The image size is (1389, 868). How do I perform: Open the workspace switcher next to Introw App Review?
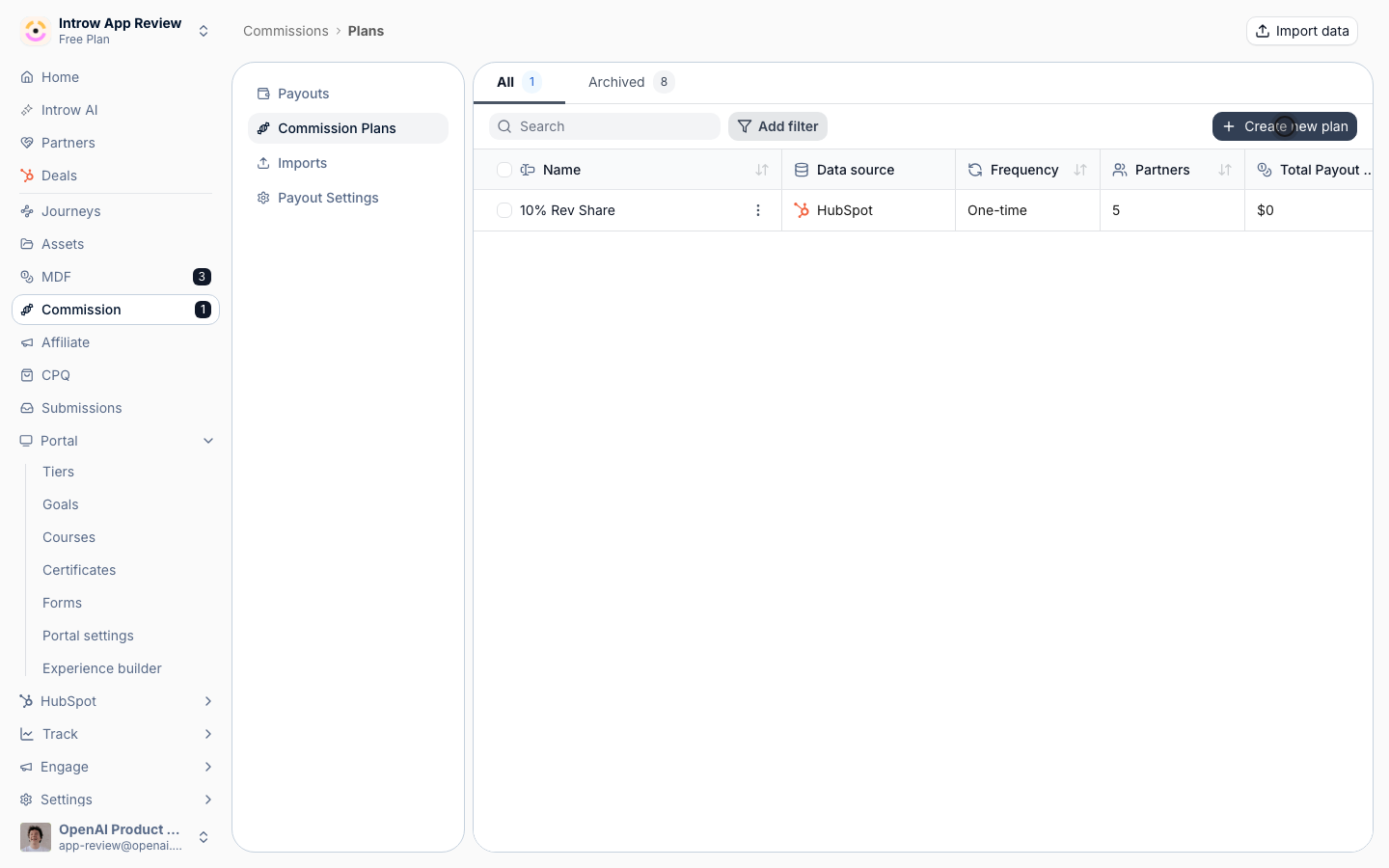click(204, 31)
